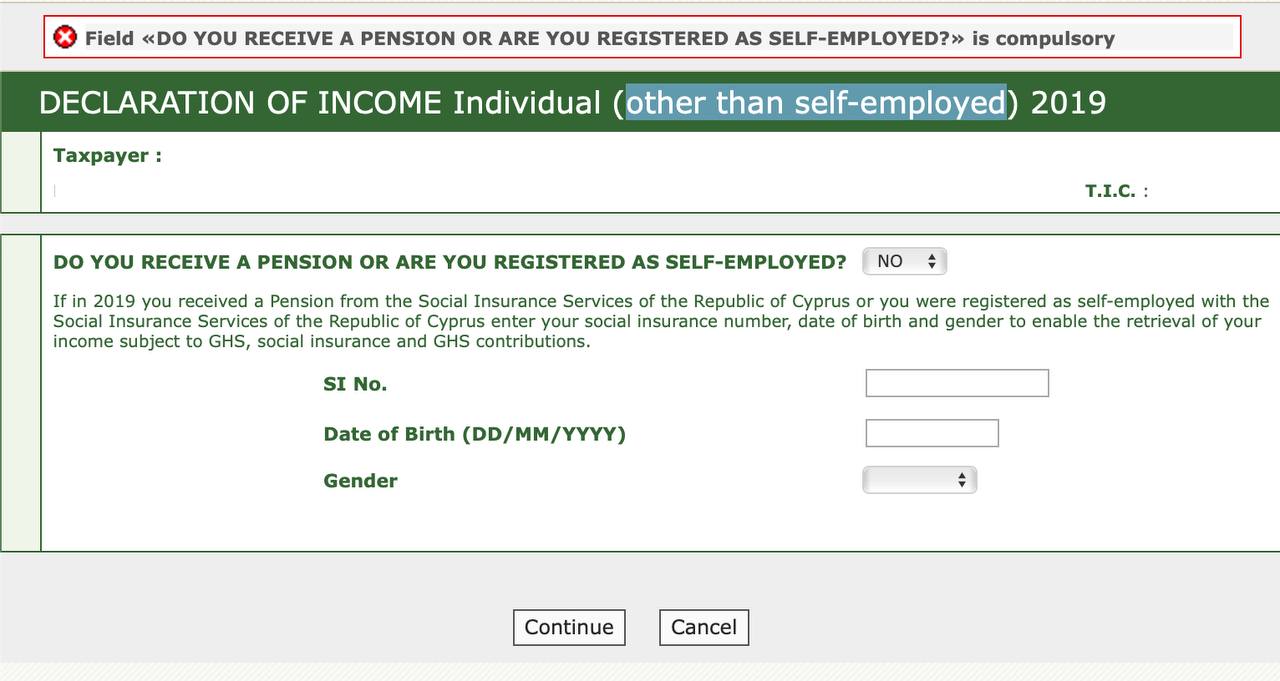The width and height of the screenshot is (1280, 681).
Task: Click the T.I.C. label
Action: click(1117, 191)
